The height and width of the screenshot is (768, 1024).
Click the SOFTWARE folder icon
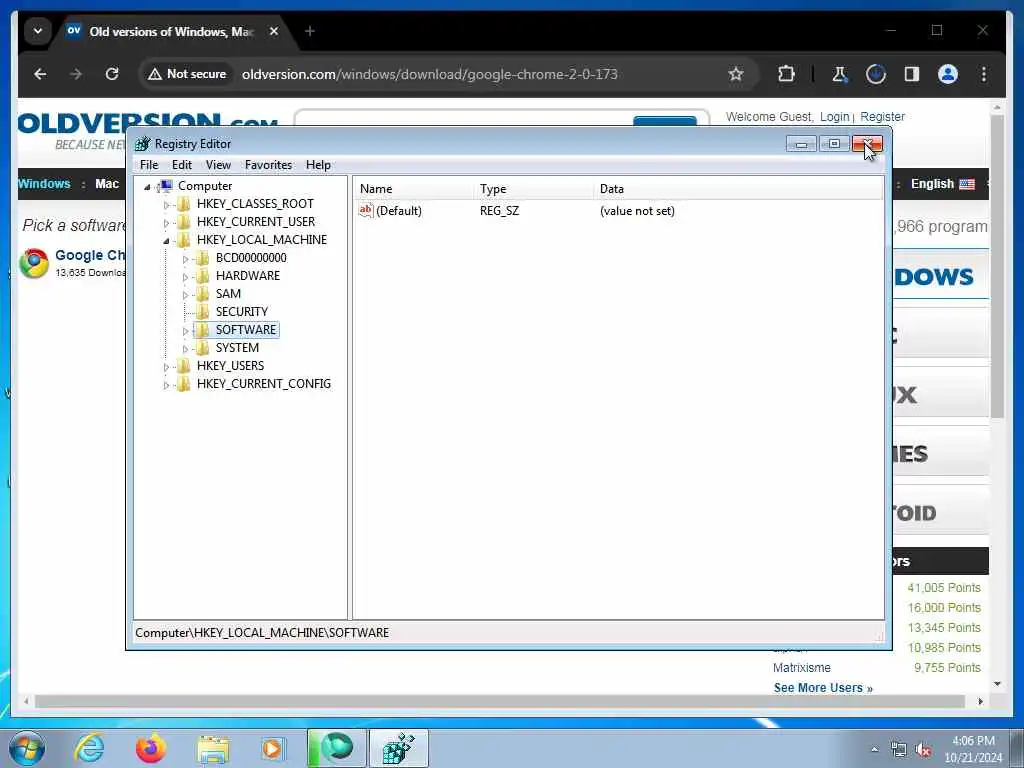coord(202,330)
